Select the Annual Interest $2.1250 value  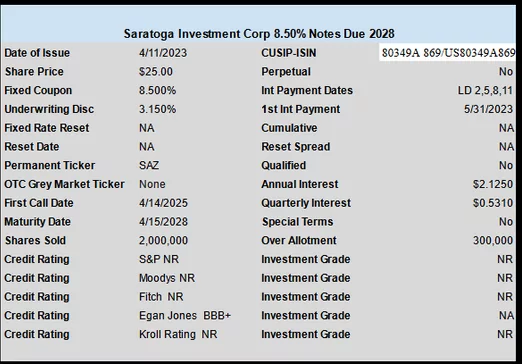tap(493, 184)
